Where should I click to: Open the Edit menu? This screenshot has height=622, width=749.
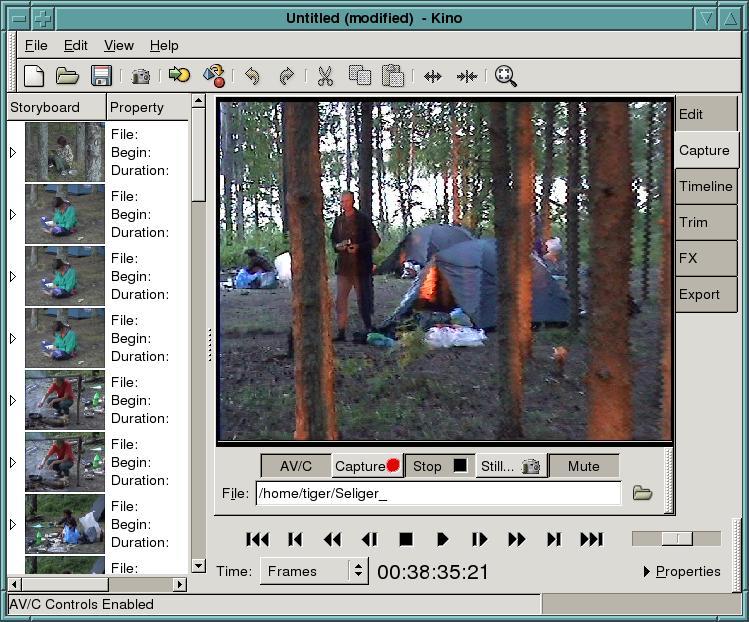[x=75, y=45]
